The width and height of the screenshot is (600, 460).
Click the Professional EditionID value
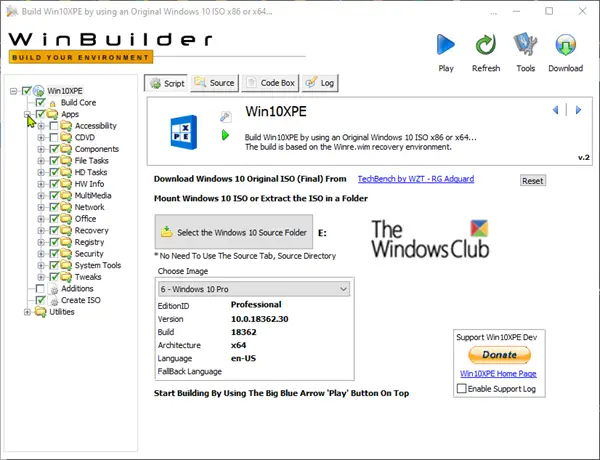tap(256, 305)
